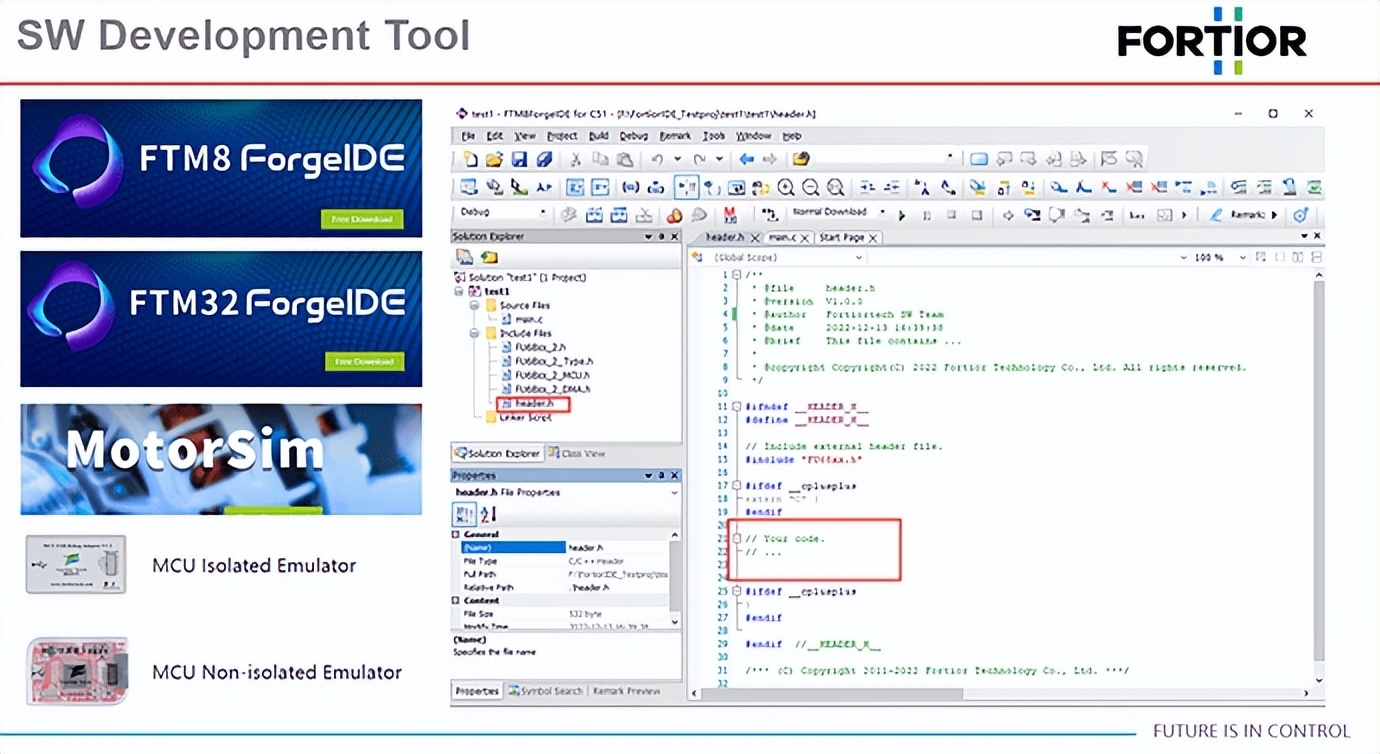Click the MCU Non-isolated Emulator thumbnail image
1380x754 pixels.
click(77, 670)
